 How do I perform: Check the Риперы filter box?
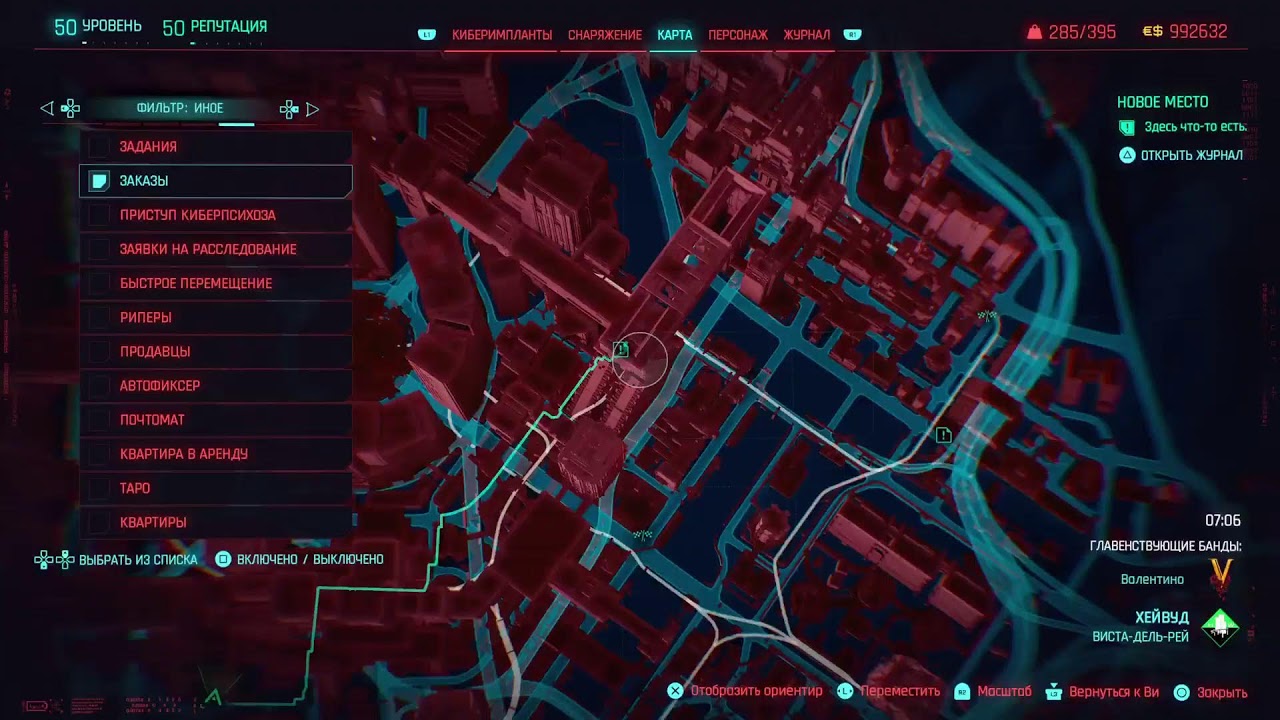pos(99,317)
